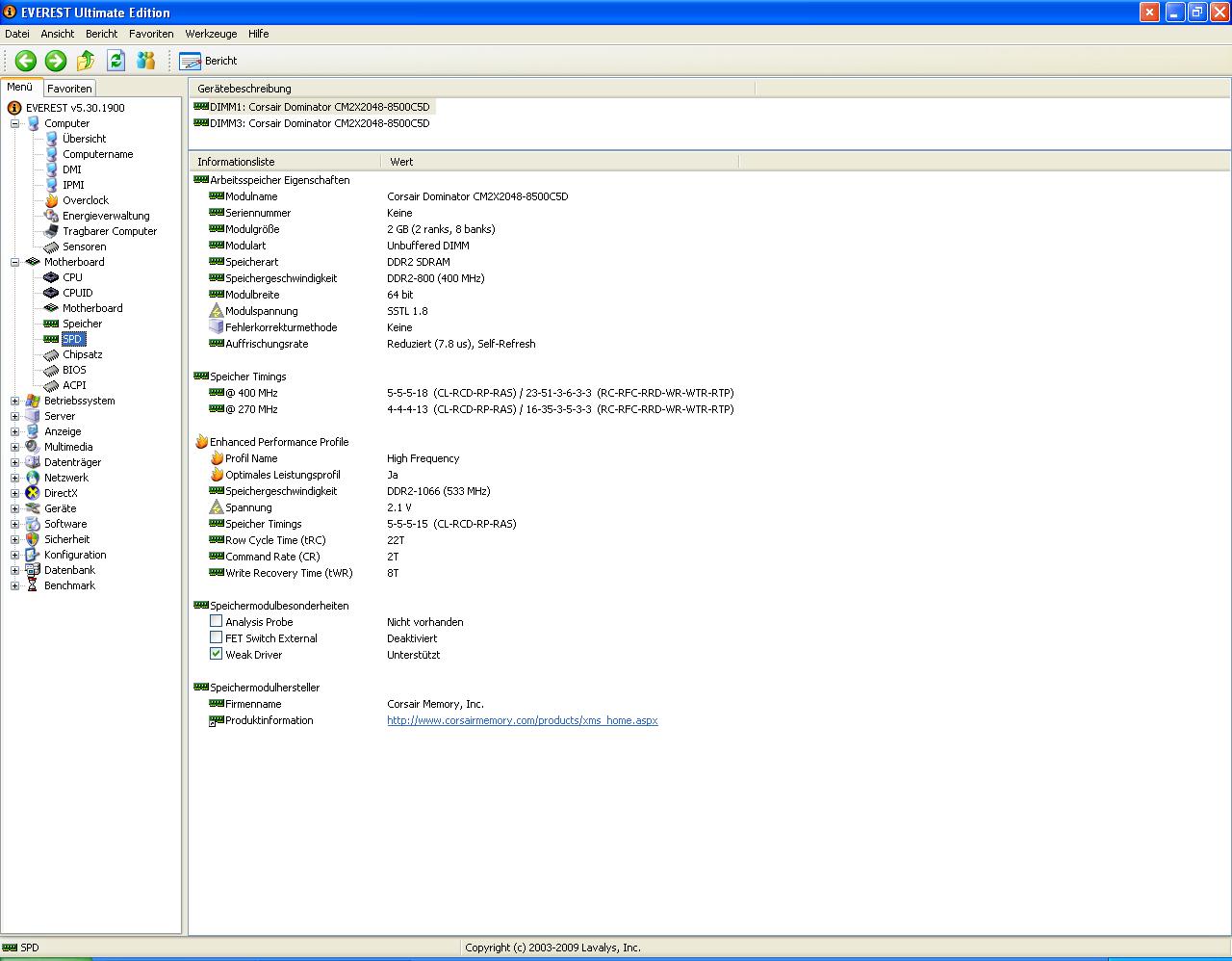Click the Spannung value 2.1 V
The height and width of the screenshot is (961, 1232).
tap(399, 507)
